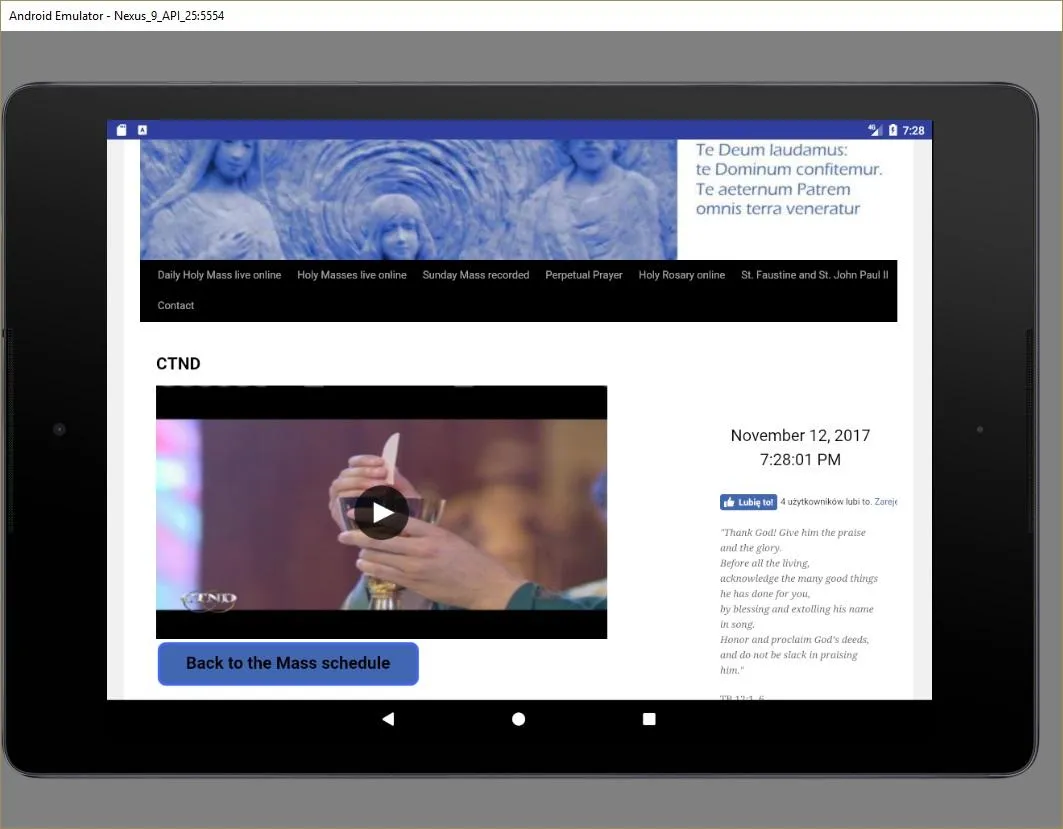The image size is (1063, 829).
Task: Click the CTND logo on the video
Action: [x=209, y=599]
